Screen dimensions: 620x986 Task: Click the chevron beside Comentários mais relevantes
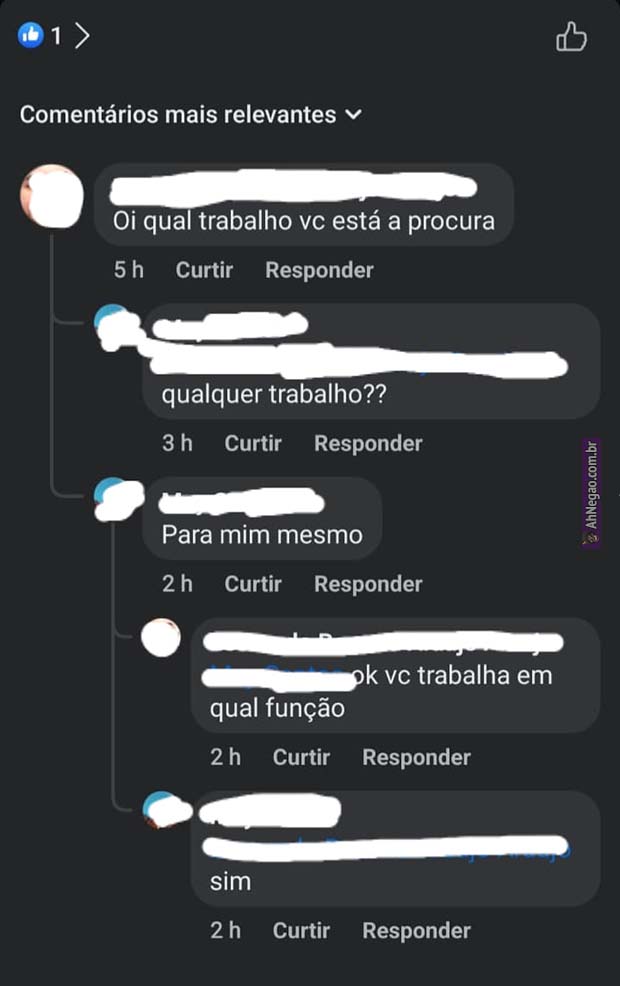[x=354, y=114]
